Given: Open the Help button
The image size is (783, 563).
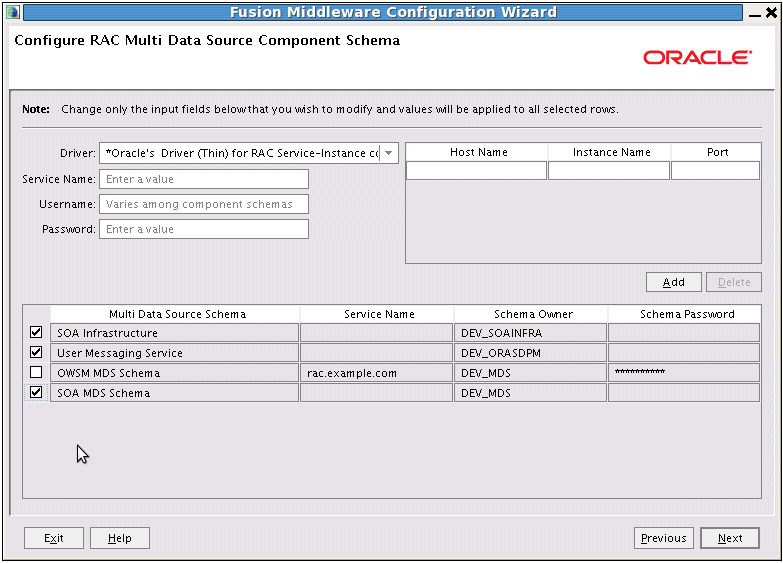Looking at the screenshot, I should pyautogui.click(x=120, y=538).
